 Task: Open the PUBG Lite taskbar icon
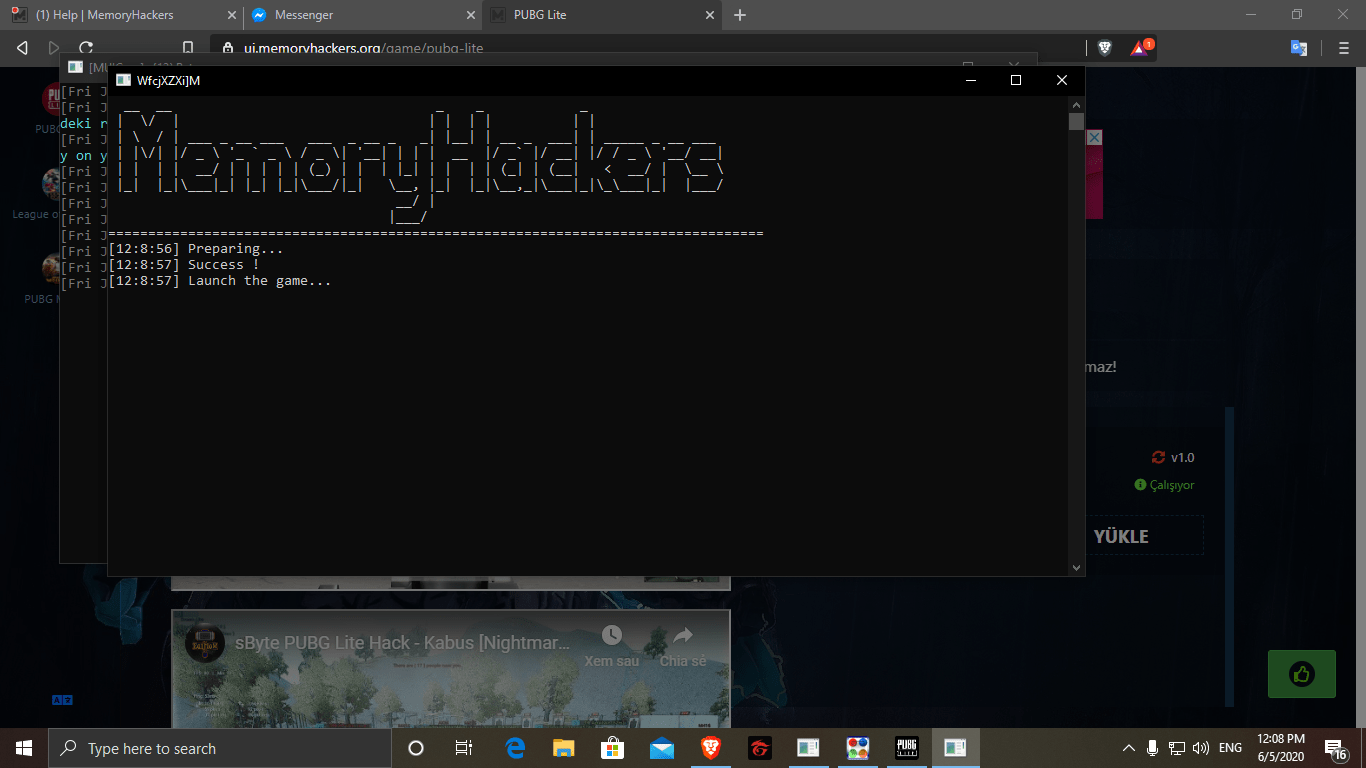(x=907, y=748)
